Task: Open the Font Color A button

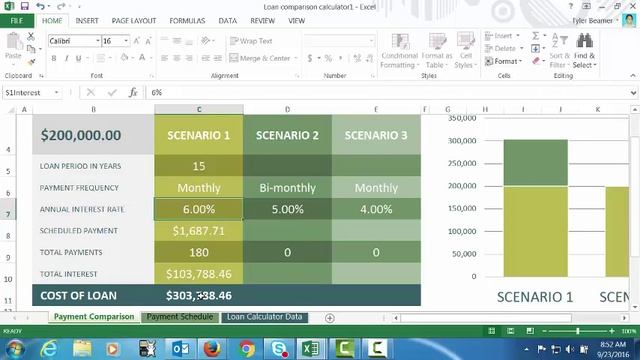Action: (142, 58)
